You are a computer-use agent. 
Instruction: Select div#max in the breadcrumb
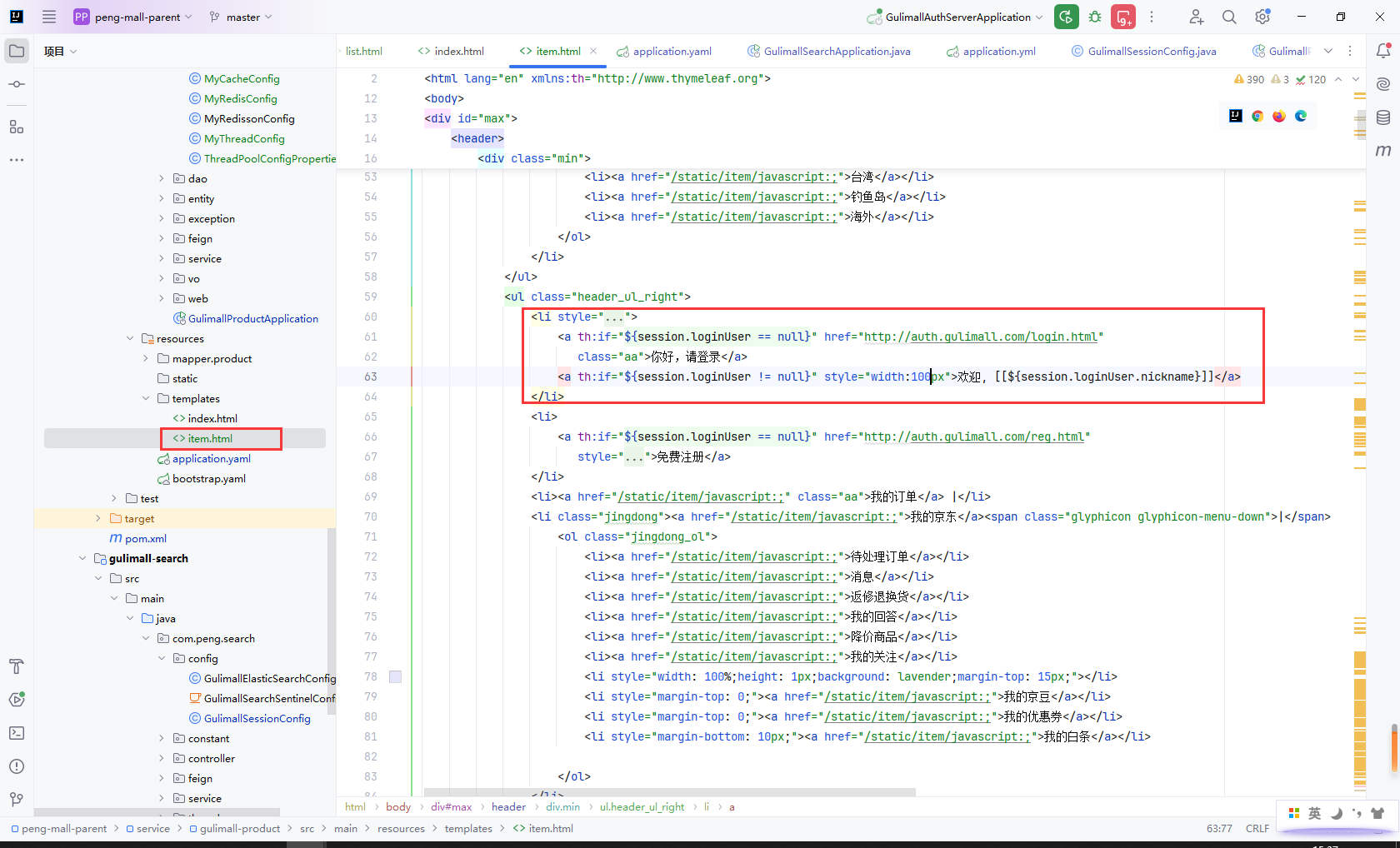tap(451, 806)
